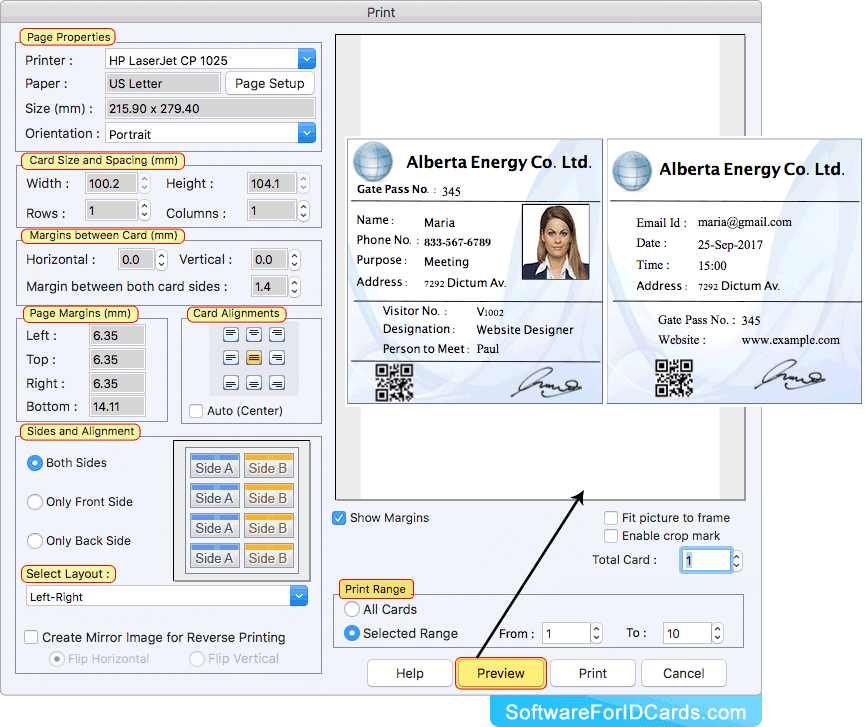Click last row Side A layout tile
Screen dimensions: 865x727
(215, 555)
